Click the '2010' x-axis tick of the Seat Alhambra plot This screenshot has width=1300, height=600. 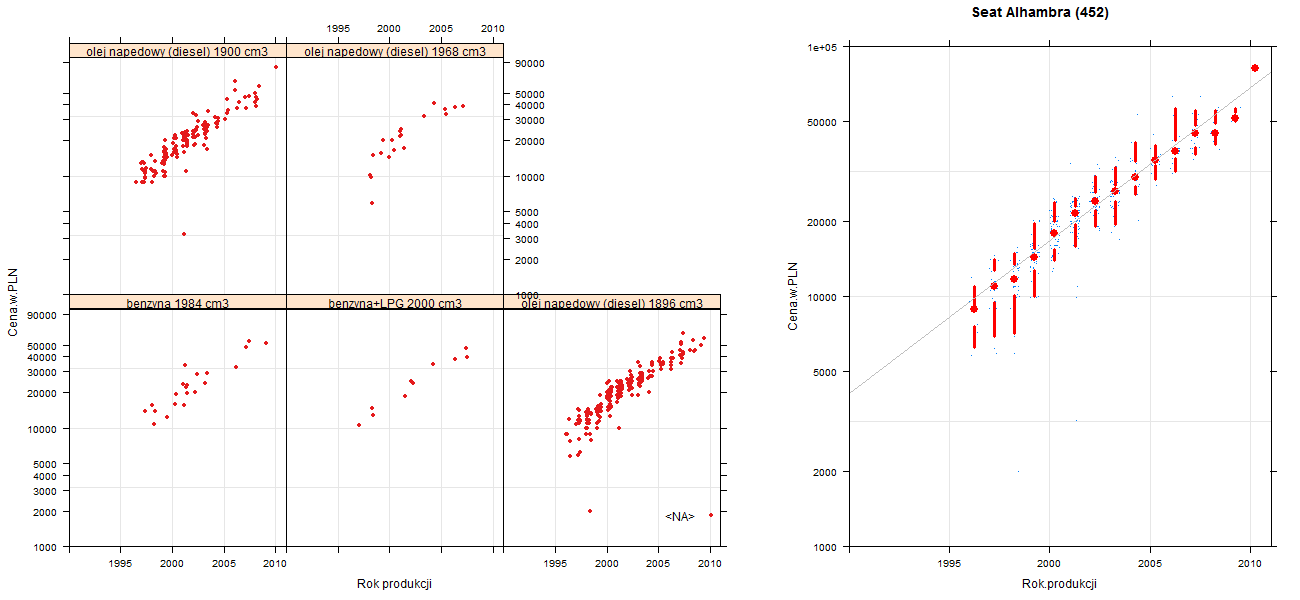click(1250, 565)
